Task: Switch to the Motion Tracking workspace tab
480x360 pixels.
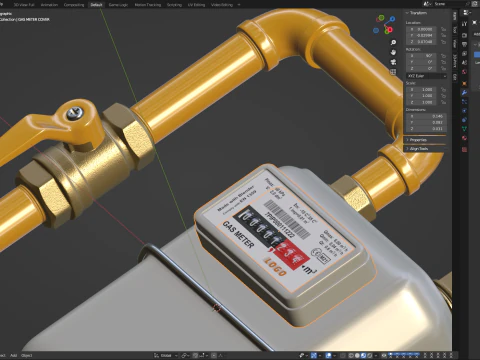Action: click(x=148, y=5)
